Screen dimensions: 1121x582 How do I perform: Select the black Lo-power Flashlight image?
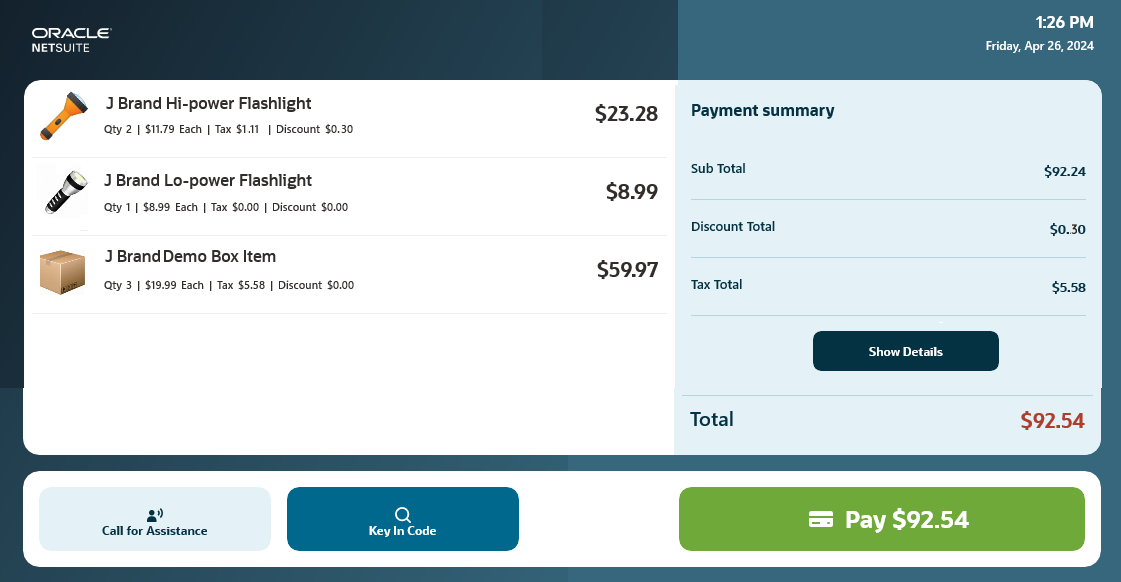click(65, 192)
